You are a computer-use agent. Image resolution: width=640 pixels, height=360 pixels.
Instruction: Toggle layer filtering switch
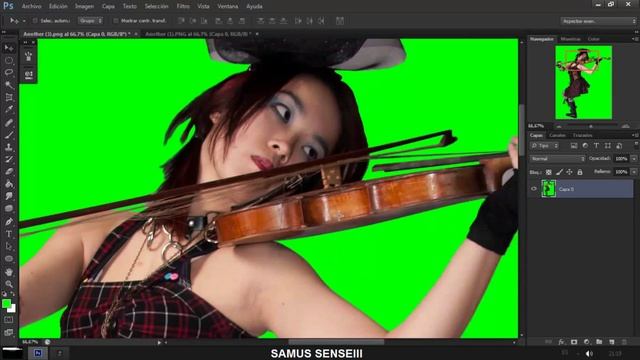tap(636, 144)
